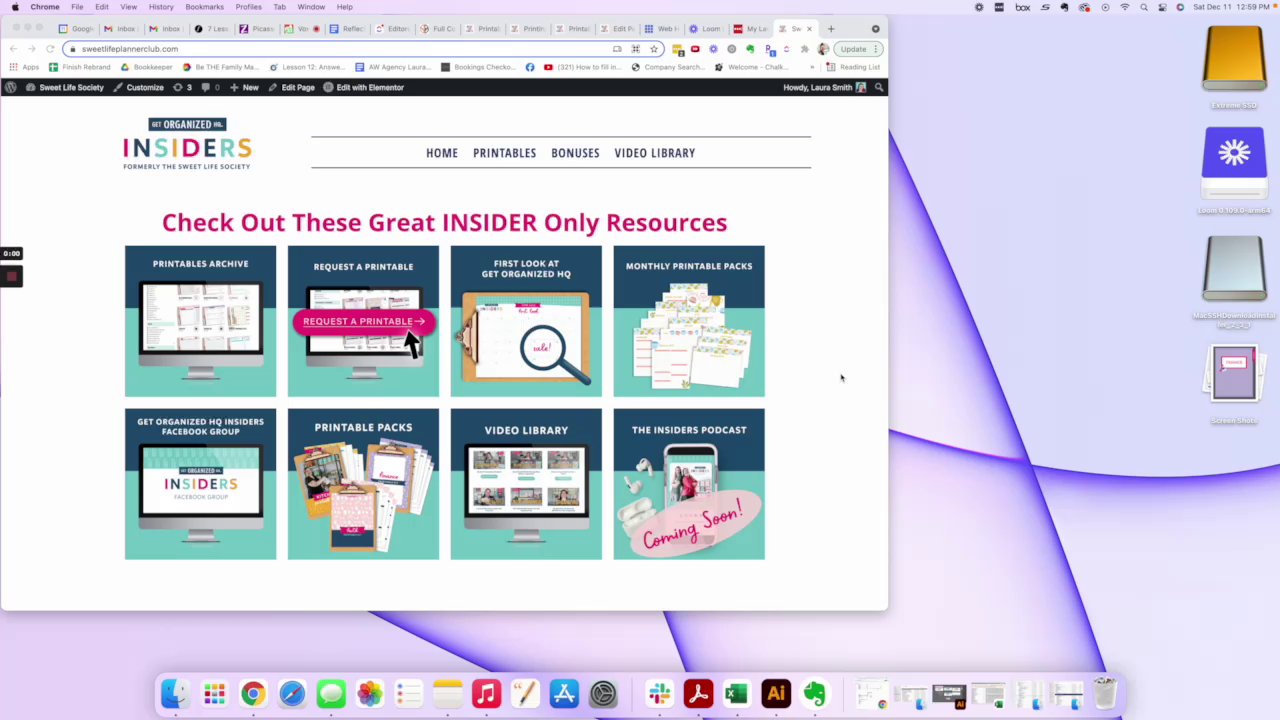The image size is (1280, 720).
Task: Open the Chrome Bookmarks menu
Action: (x=204, y=7)
